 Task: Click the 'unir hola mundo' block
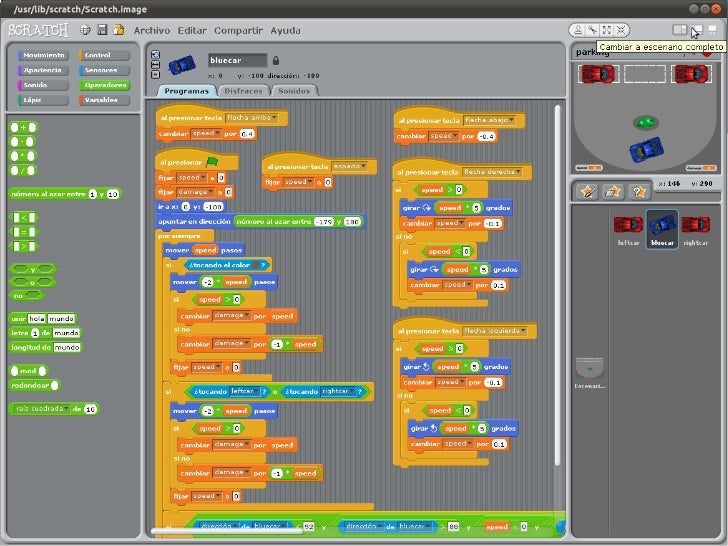43,318
